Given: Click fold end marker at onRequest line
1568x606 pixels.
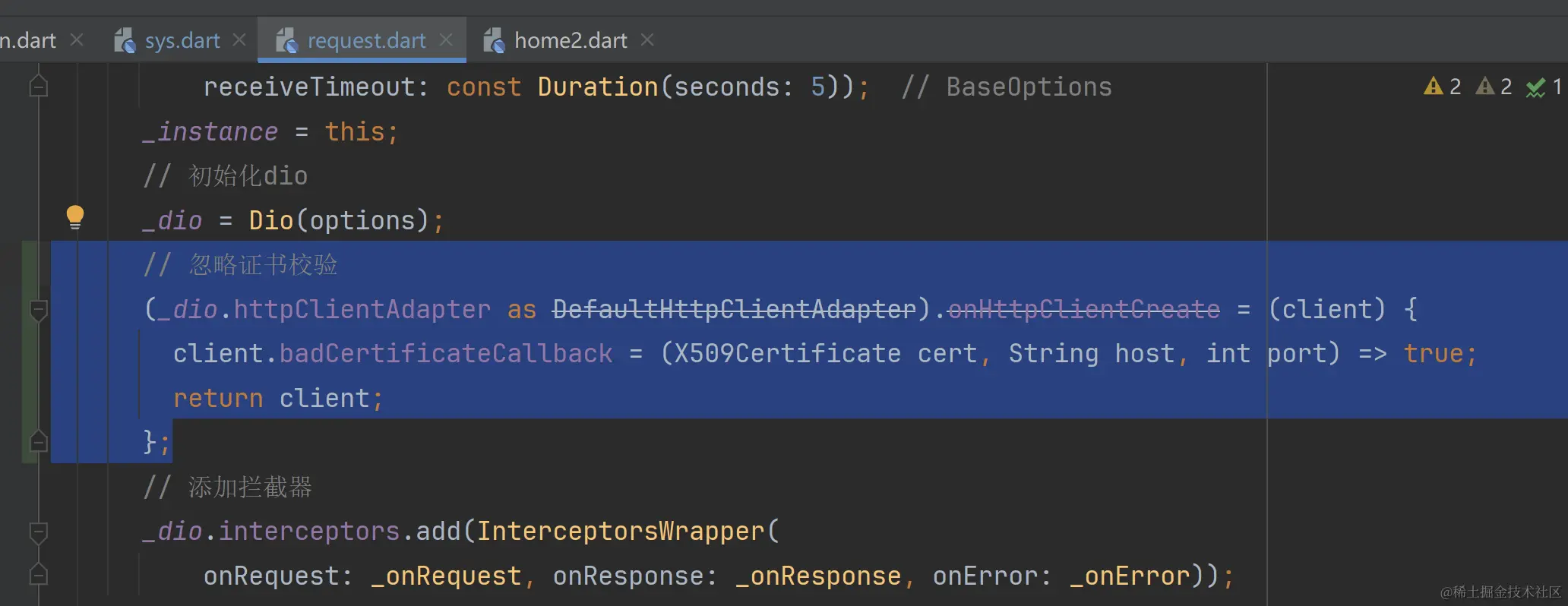Looking at the screenshot, I should pos(38,576).
